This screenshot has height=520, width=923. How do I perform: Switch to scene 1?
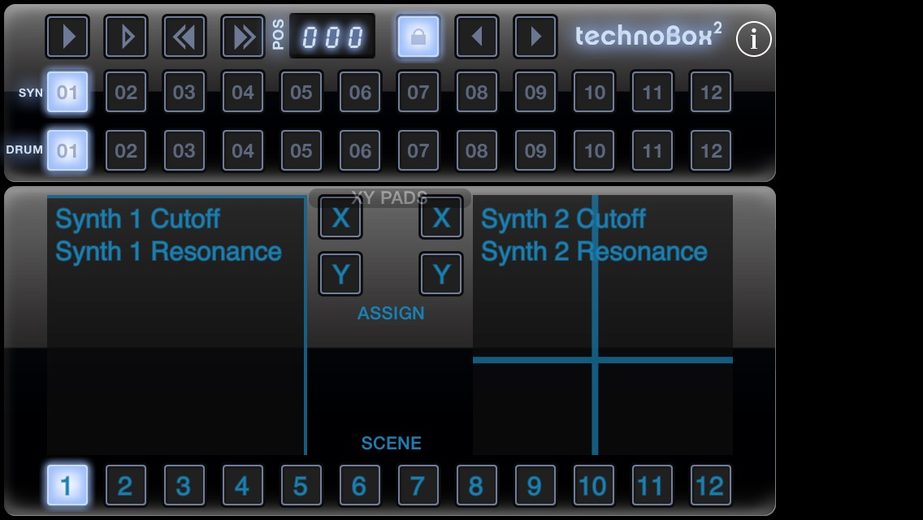tap(68, 486)
